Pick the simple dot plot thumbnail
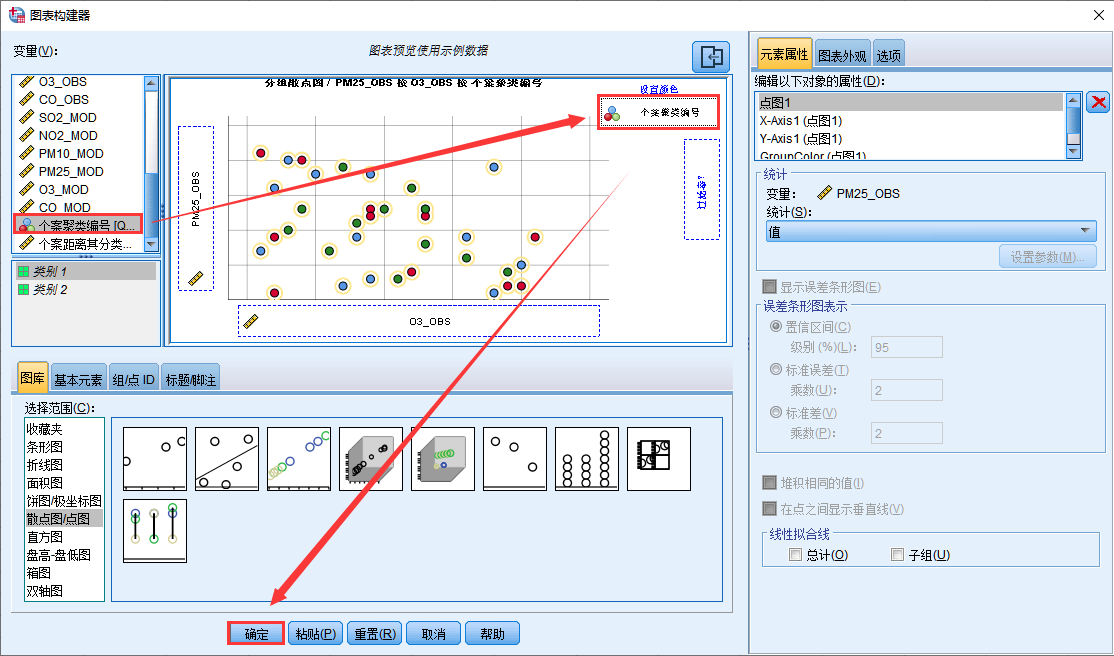 click(x=587, y=458)
